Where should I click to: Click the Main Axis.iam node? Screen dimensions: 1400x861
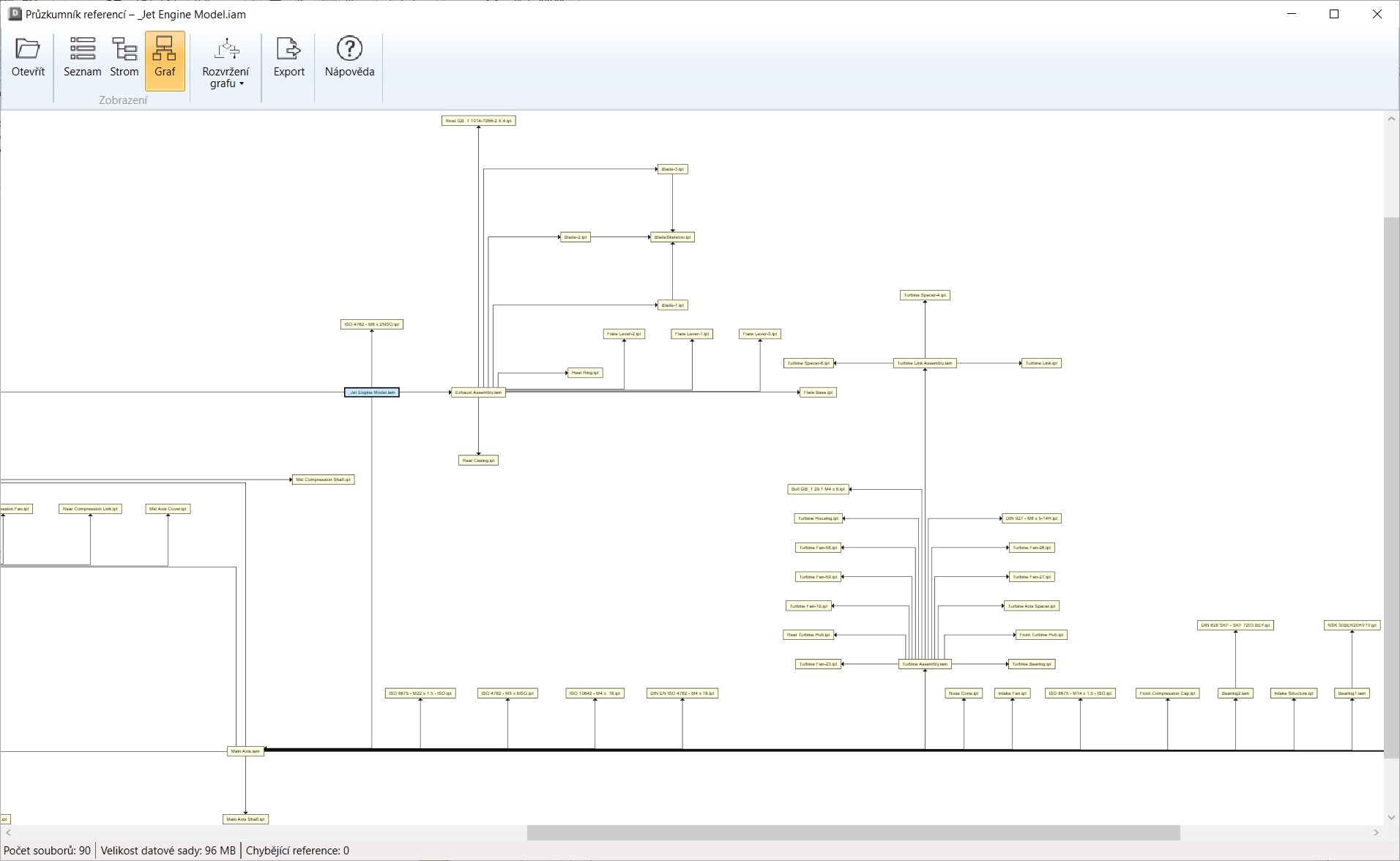(x=245, y=751)
